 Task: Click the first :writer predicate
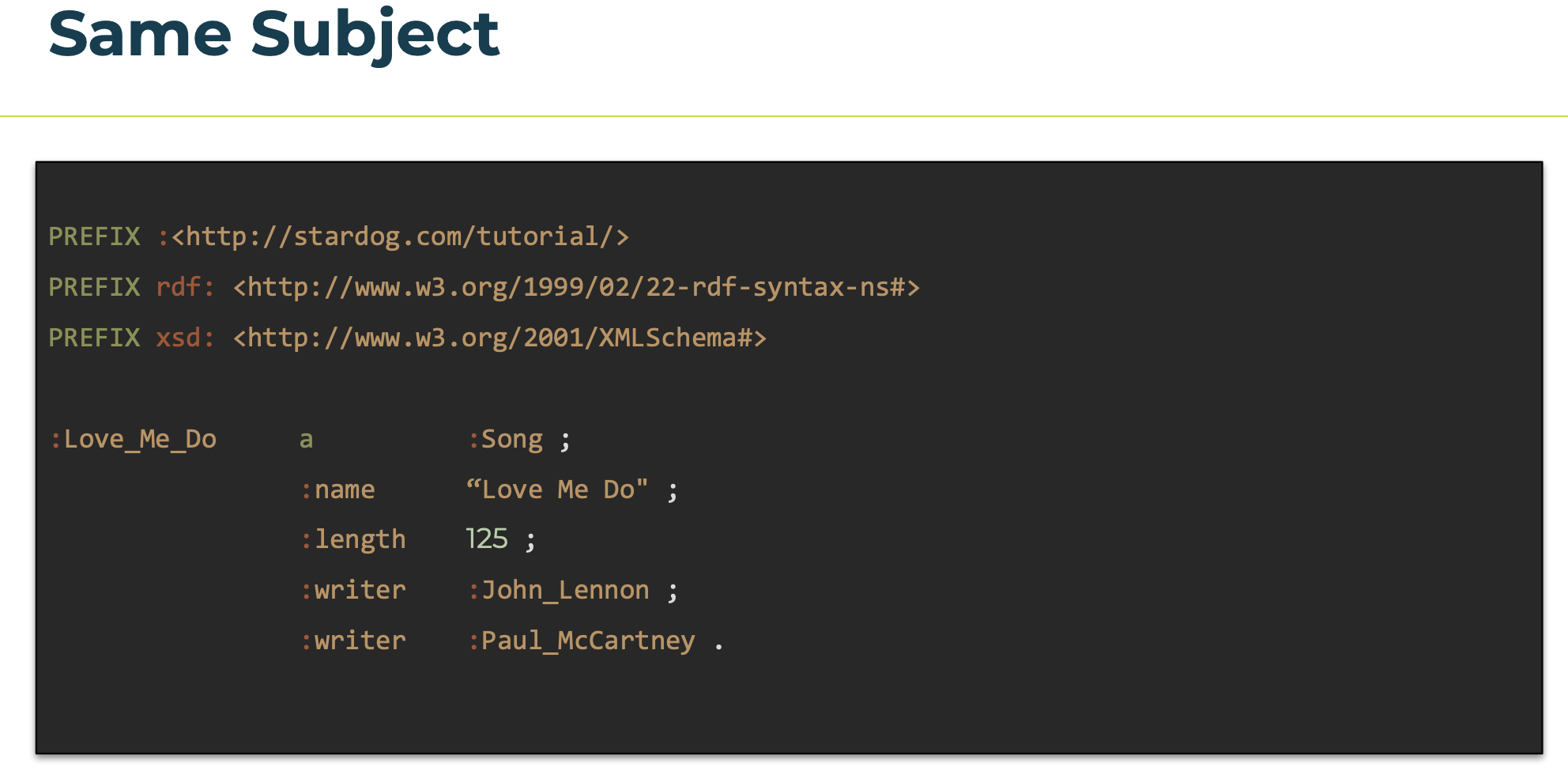[353, 590]
